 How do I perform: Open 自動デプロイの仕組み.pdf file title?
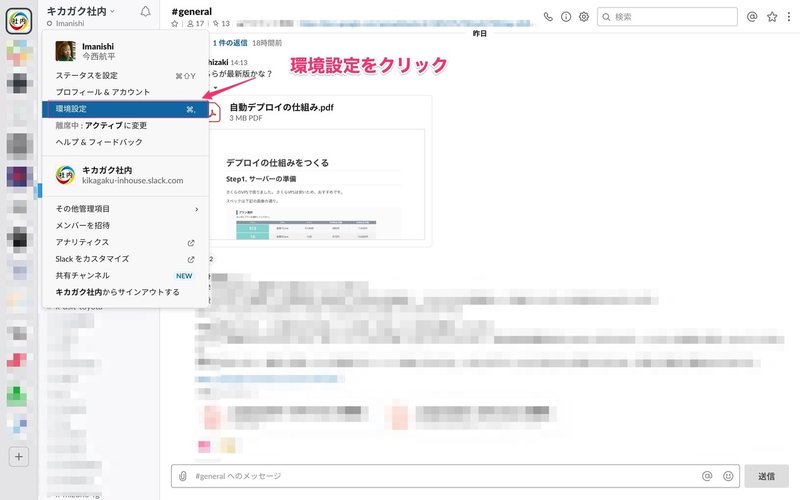coord(282,107)
